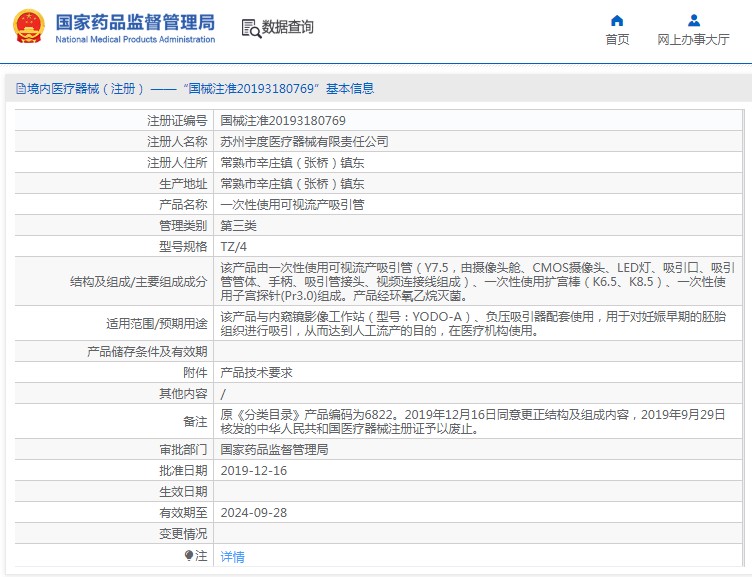Click the lightbulb icon beside 注

(x=189, y=555)
